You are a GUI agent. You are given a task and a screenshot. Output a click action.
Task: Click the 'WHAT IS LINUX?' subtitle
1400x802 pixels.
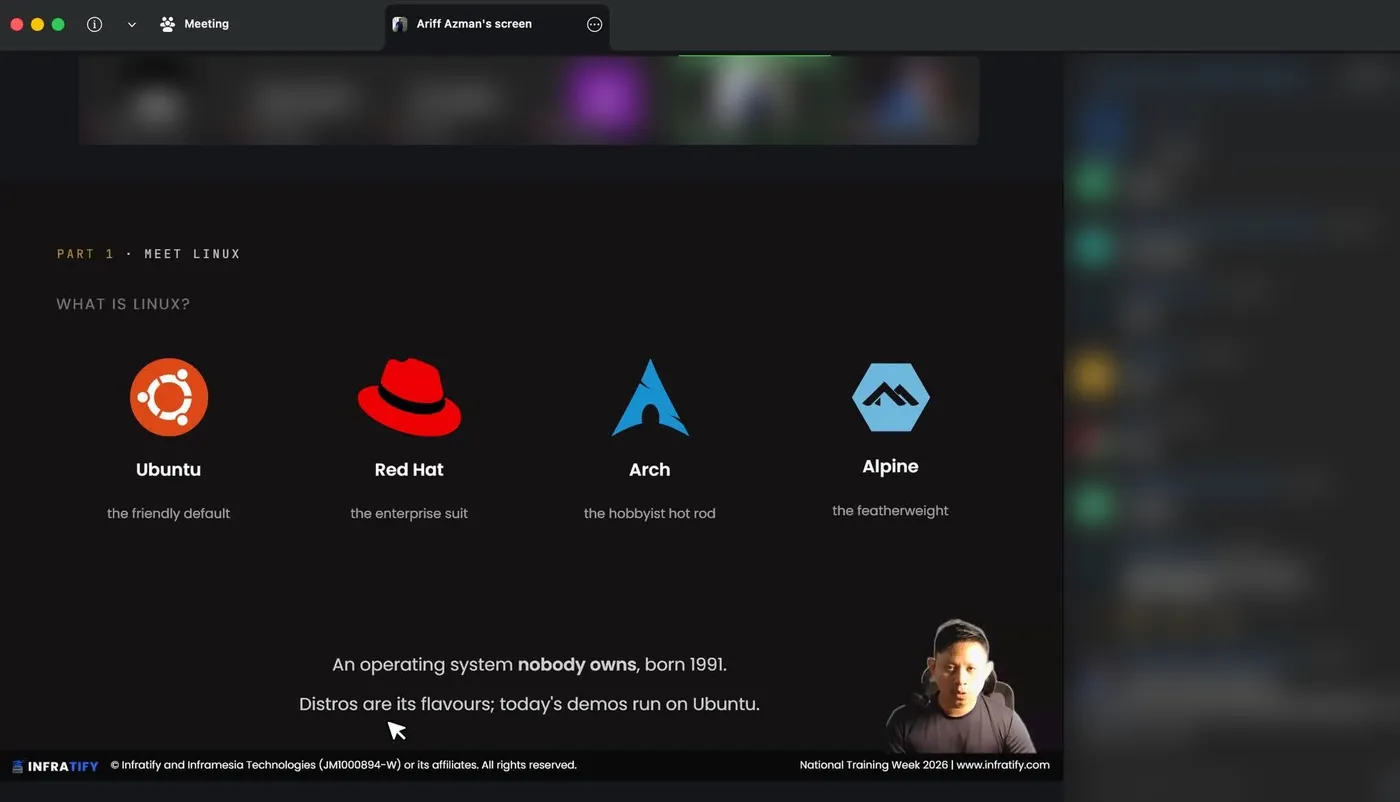[x=123, y=304]
